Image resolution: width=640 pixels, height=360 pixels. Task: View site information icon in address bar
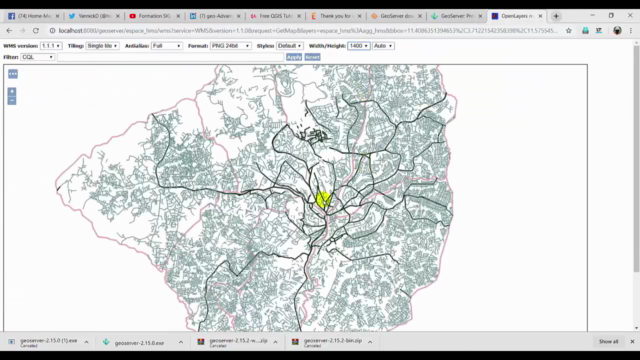click(52, 31)
